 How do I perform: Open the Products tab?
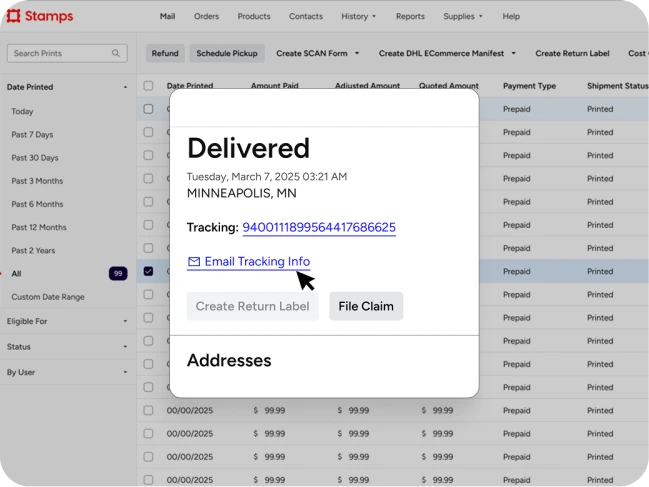coord(254,16)
